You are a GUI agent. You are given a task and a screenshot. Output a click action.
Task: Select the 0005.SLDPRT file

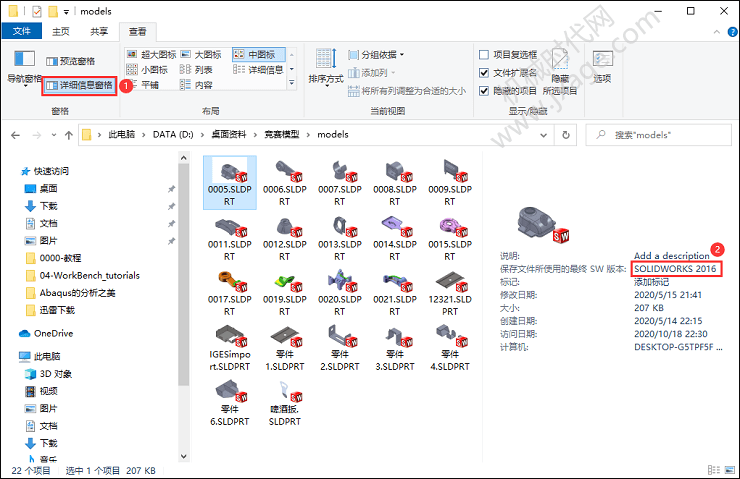point(230,182)
